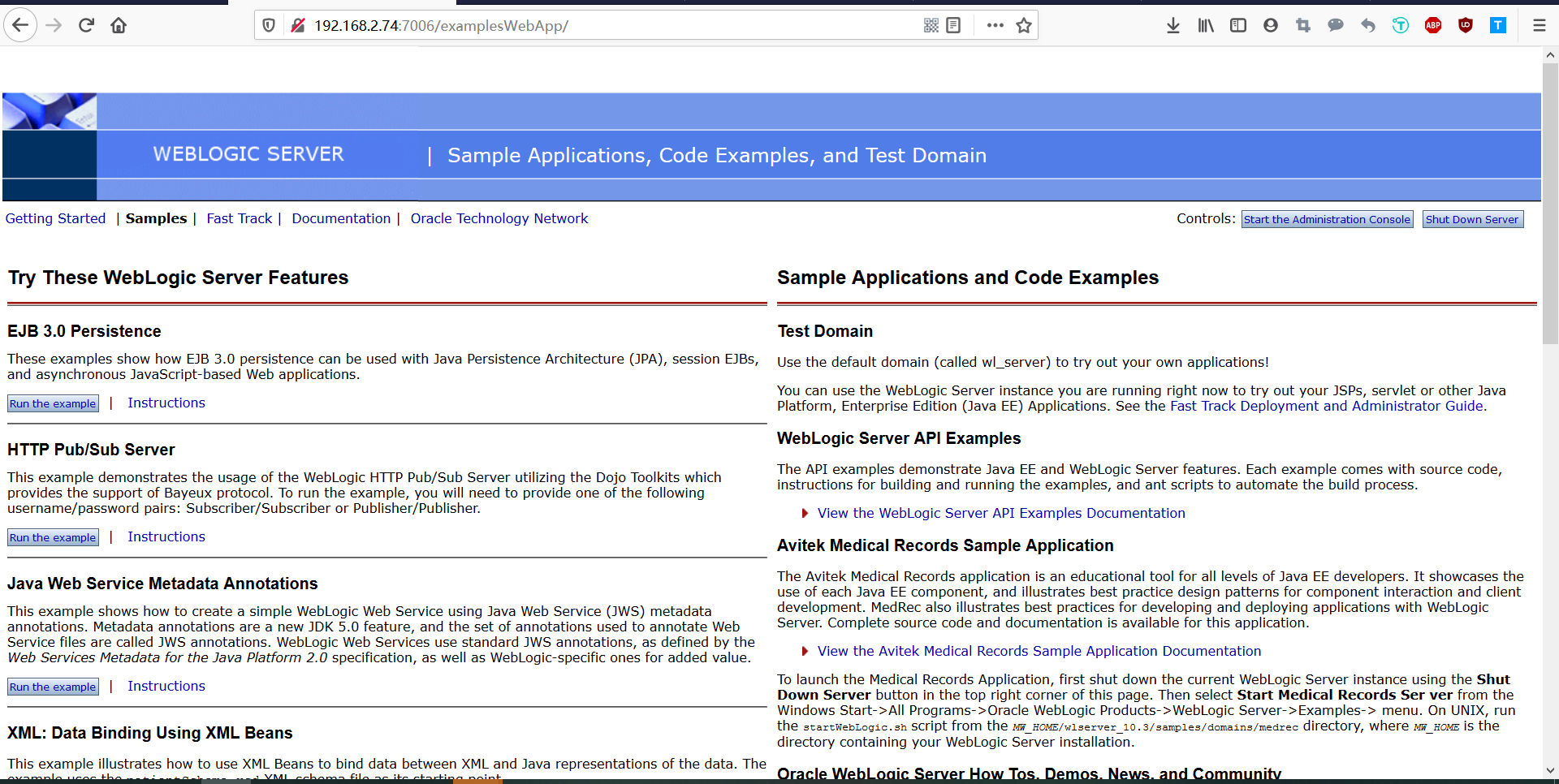This screenshot has height=784, width=1559.
Task: Toggle the sidebar visibility
Action: pos(1237,25)
